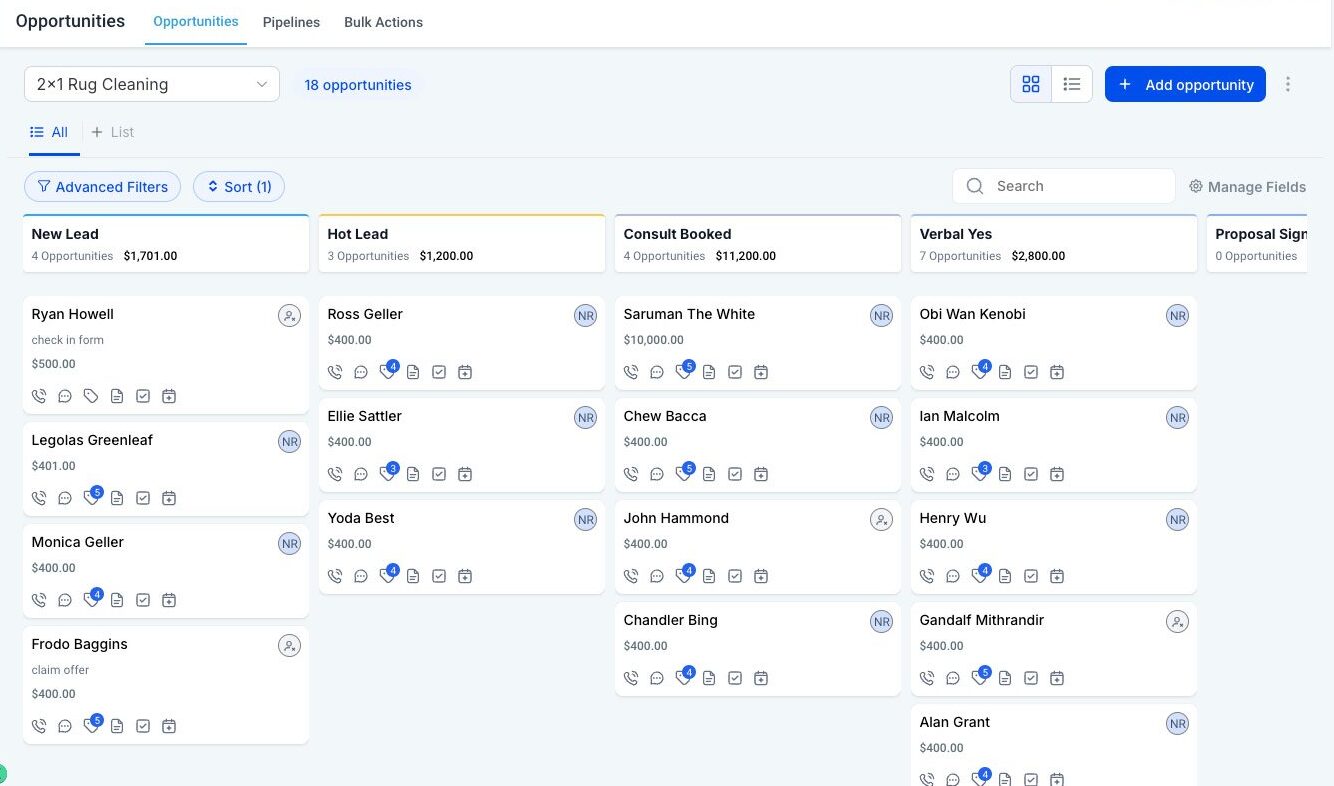The width and height of the screenshot is (1334, 786).
Task: Click into the Search opportunities field
Action: pos(1075,186)
